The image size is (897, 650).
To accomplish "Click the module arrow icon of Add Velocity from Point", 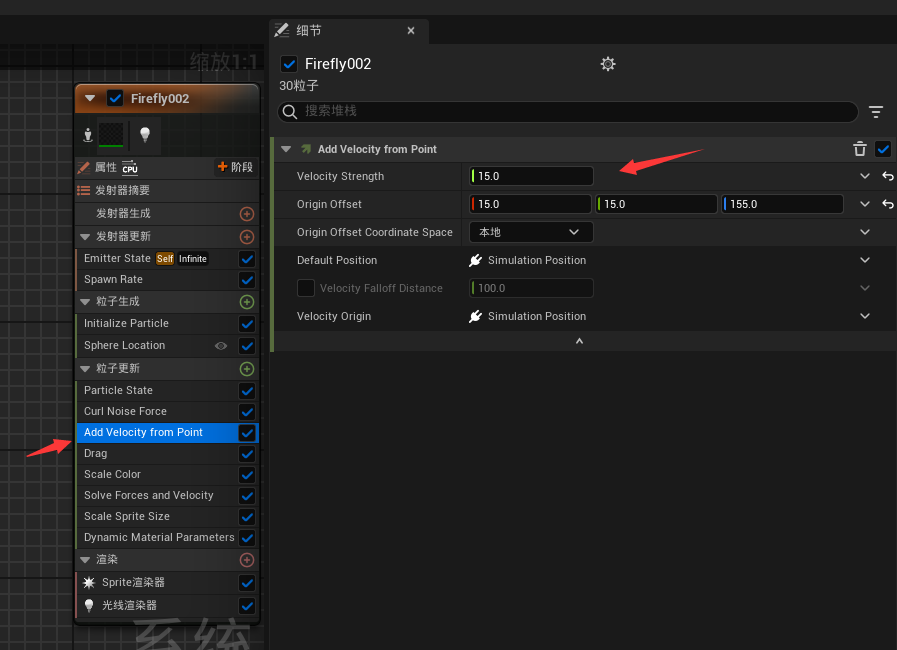I will 306,149.
